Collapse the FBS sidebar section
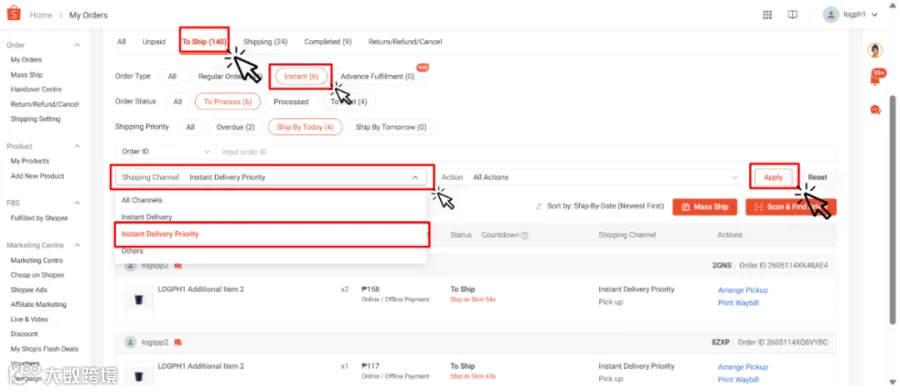 (x=77, y=203)
